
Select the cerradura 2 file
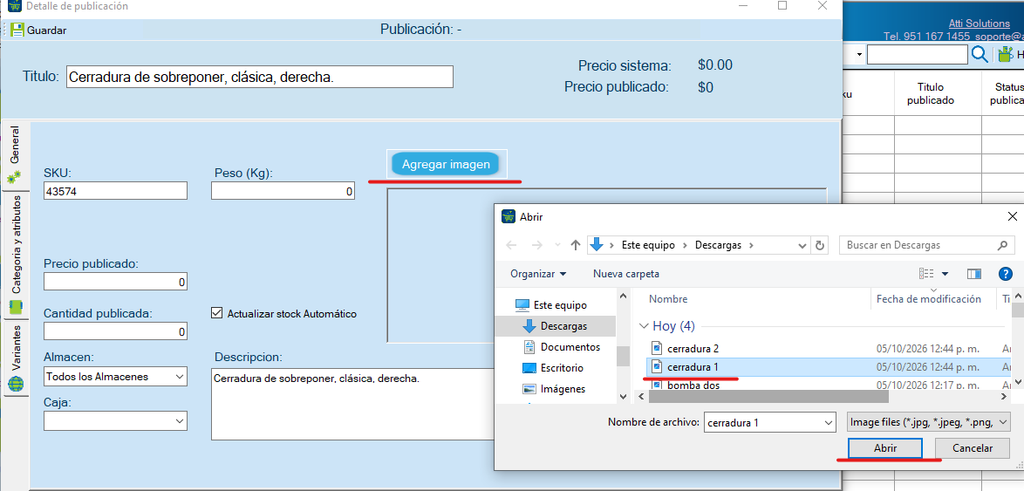pyautogui.click(x=693, y=349)
